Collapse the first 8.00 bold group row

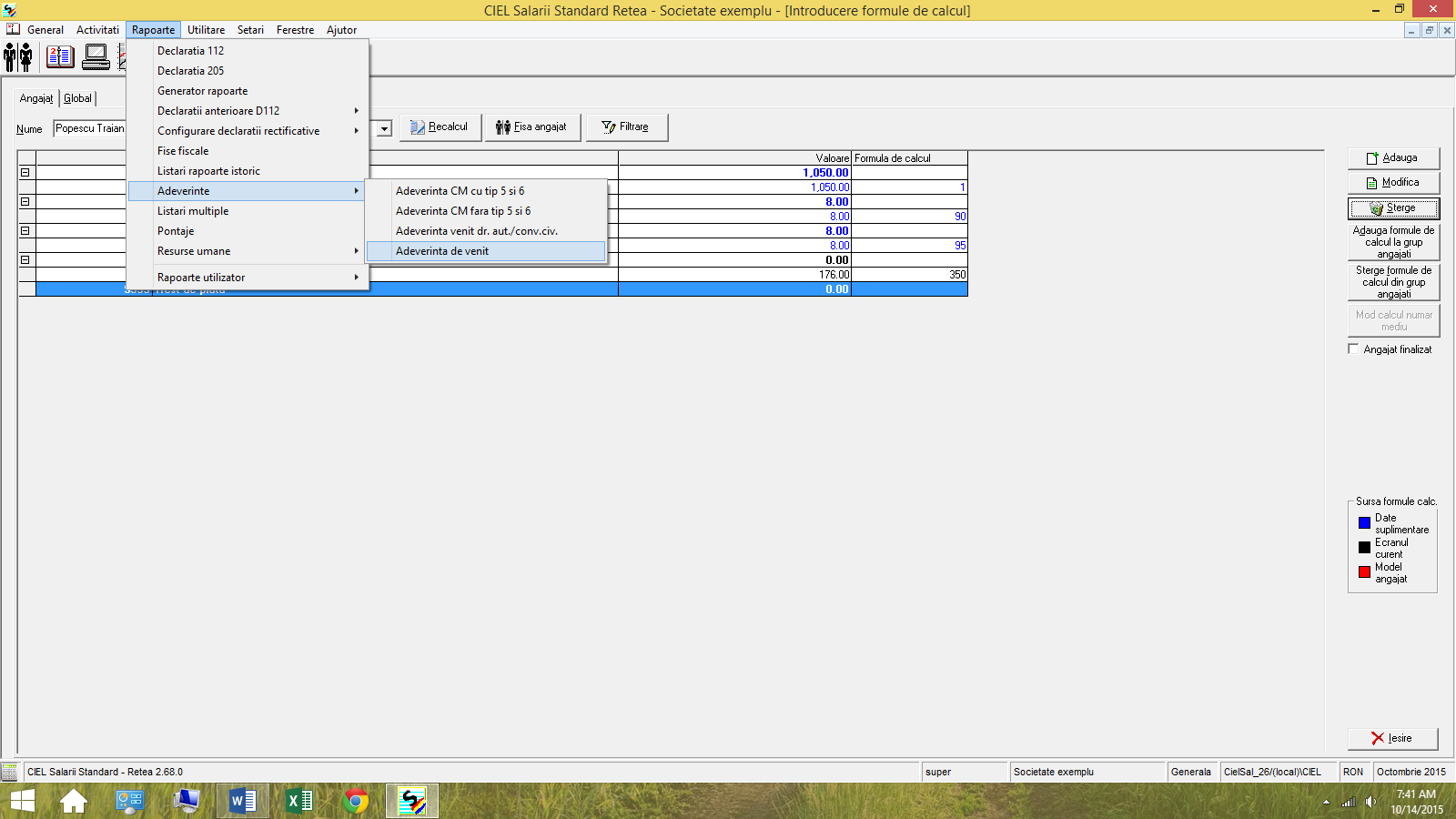pyautogui.click(x=25, y=201)
